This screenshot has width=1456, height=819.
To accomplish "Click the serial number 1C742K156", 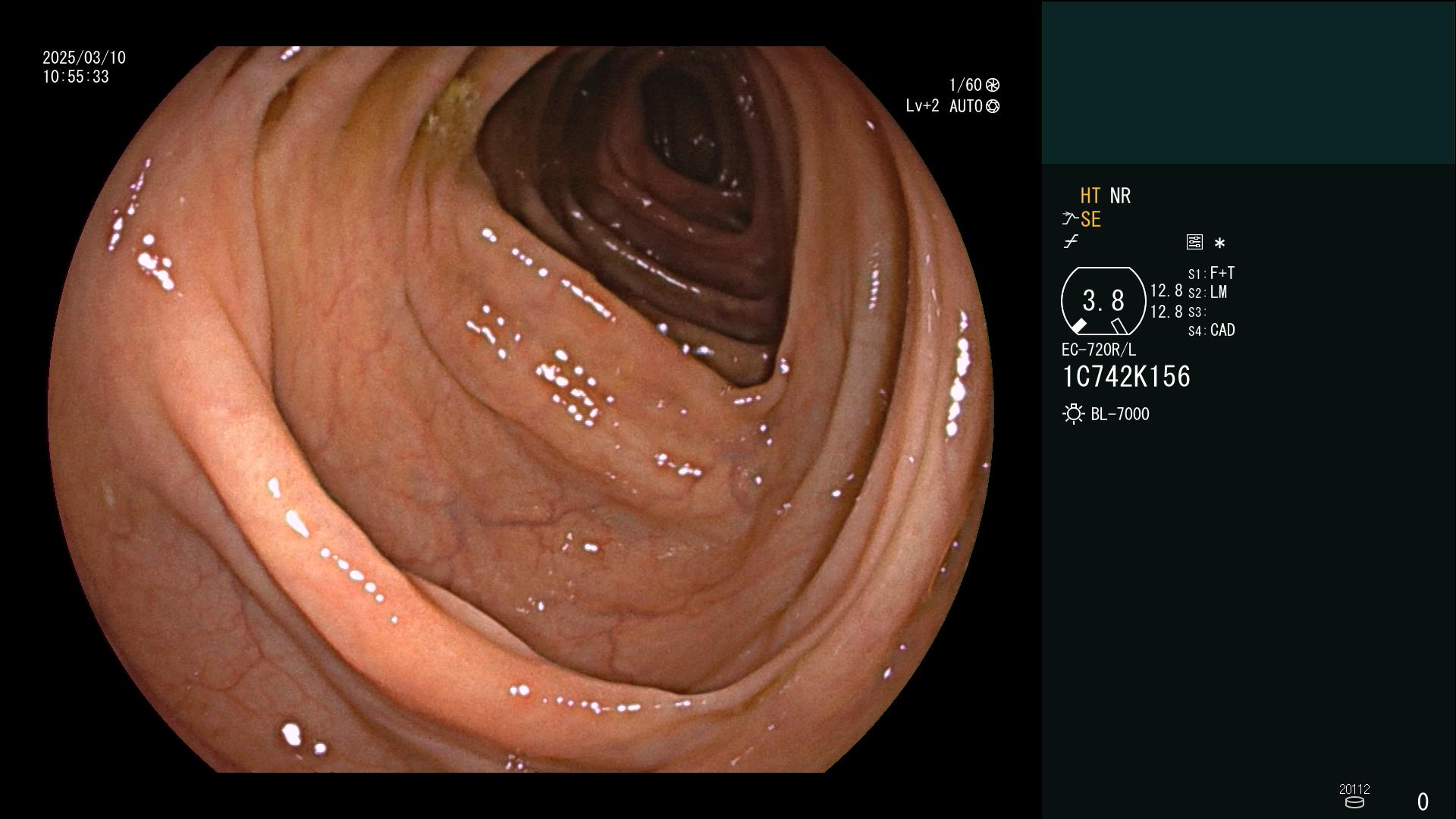I will point(1127,376).
